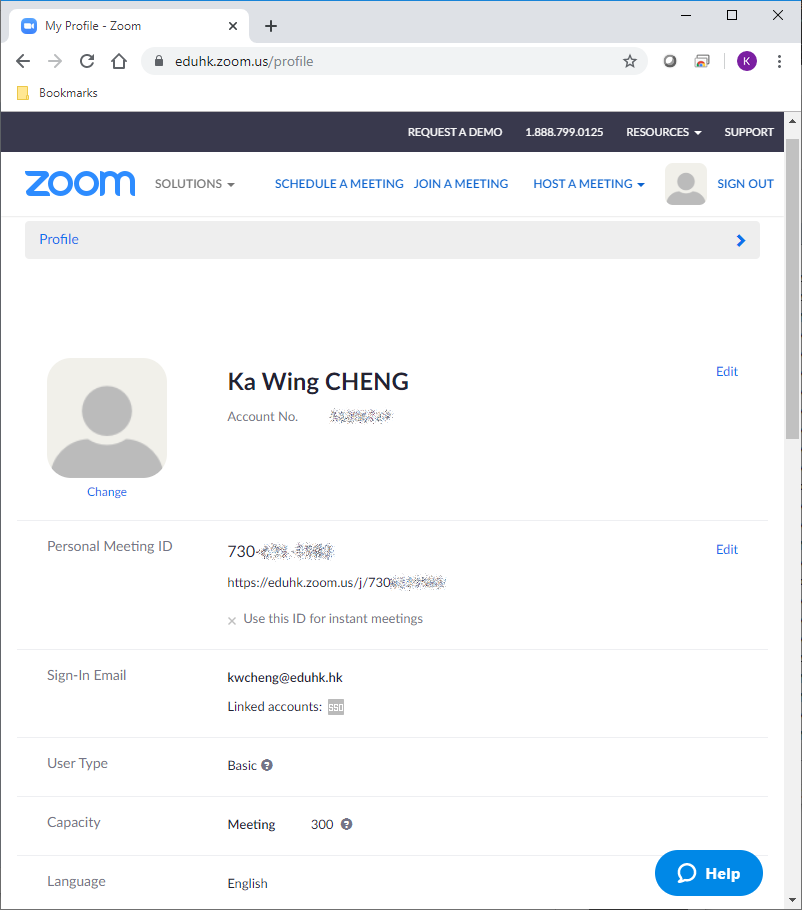802x910 pixels.
Task: Open the Help chat bubble
Action: click(709, 873)
